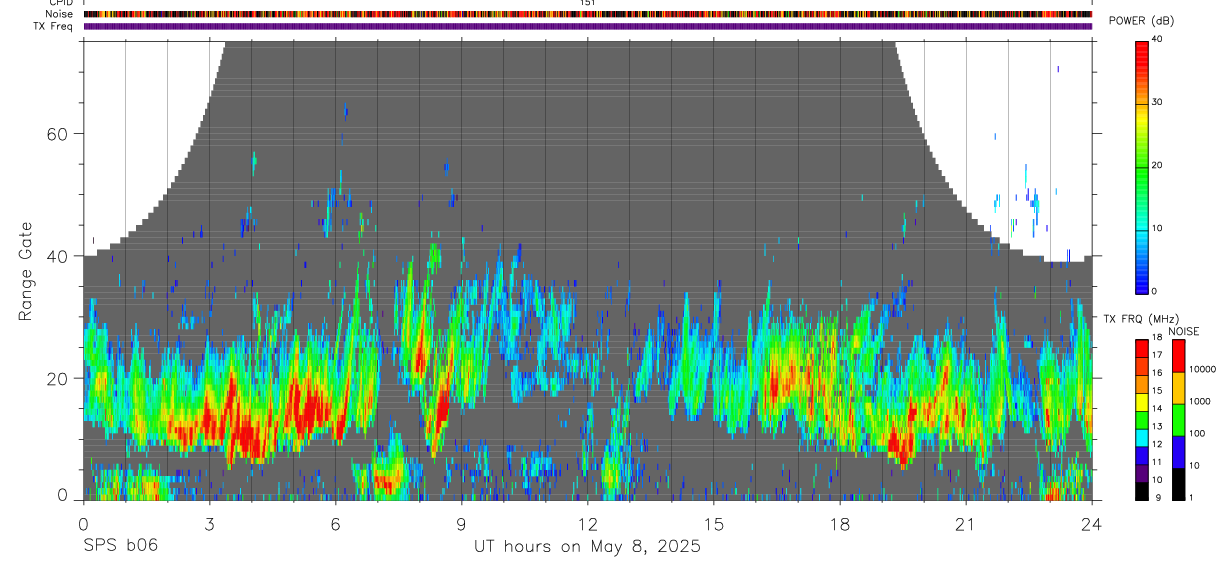Click the UT hours on May 8, 2025 label
Image resolution: width=1228 pixels, height=567 pixels.
[x=587, y=547]
